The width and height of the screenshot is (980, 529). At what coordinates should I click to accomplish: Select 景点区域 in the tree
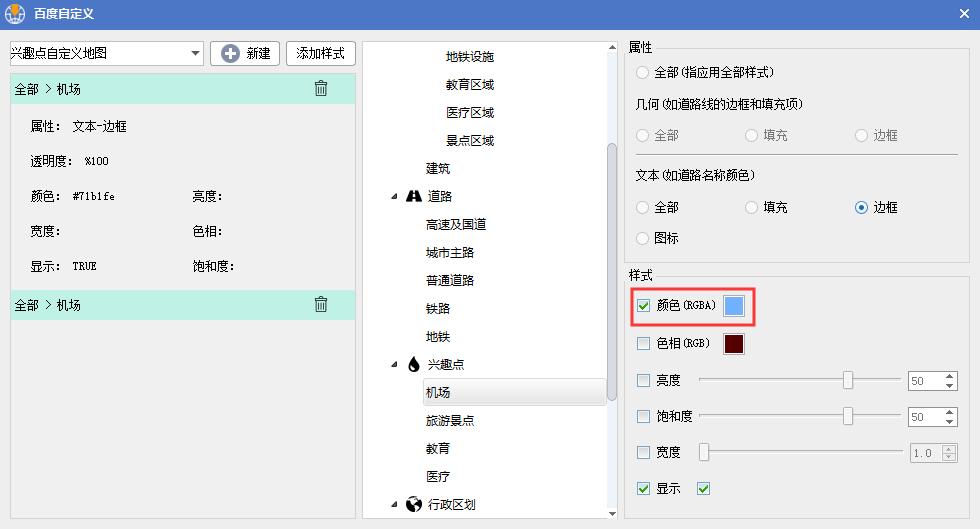click(x=469, y=141)
